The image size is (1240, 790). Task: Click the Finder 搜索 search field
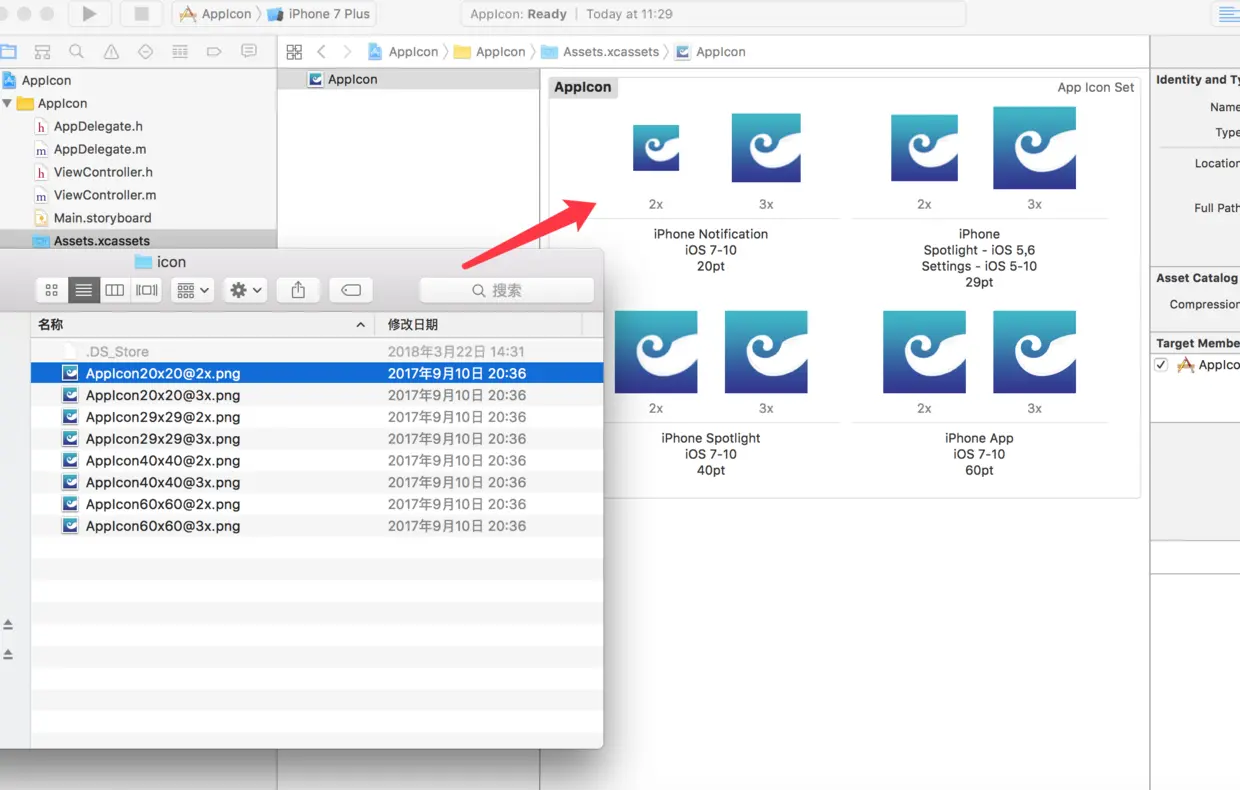[x=506, y=290]
